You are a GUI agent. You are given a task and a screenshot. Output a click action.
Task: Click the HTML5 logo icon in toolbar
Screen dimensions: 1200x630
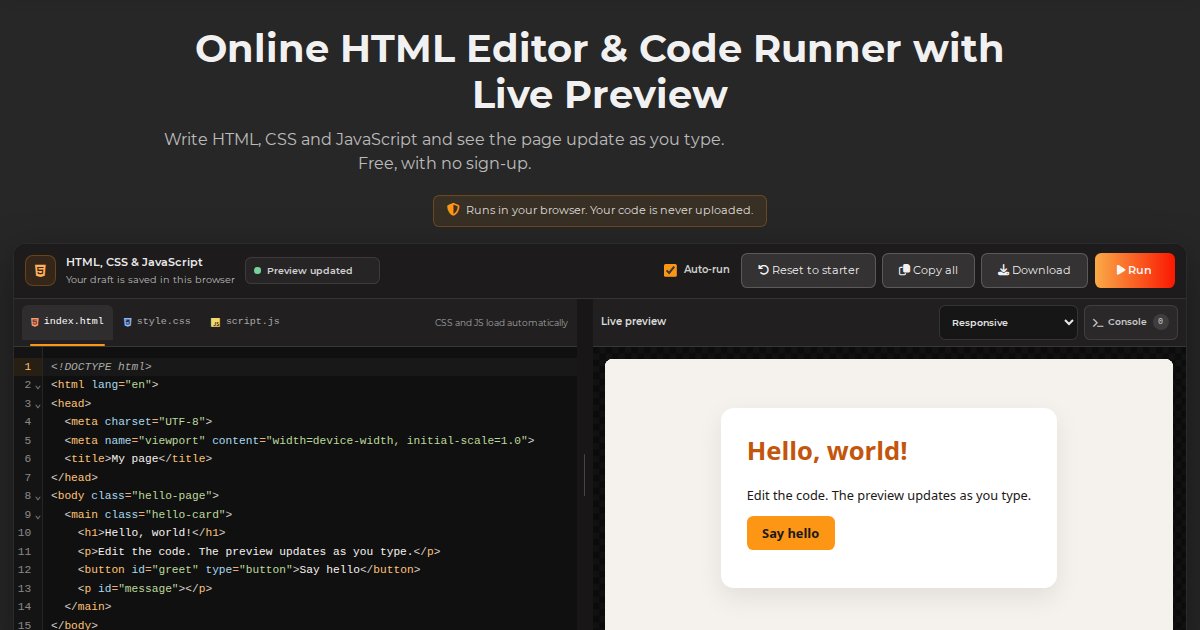click(40, 270)
